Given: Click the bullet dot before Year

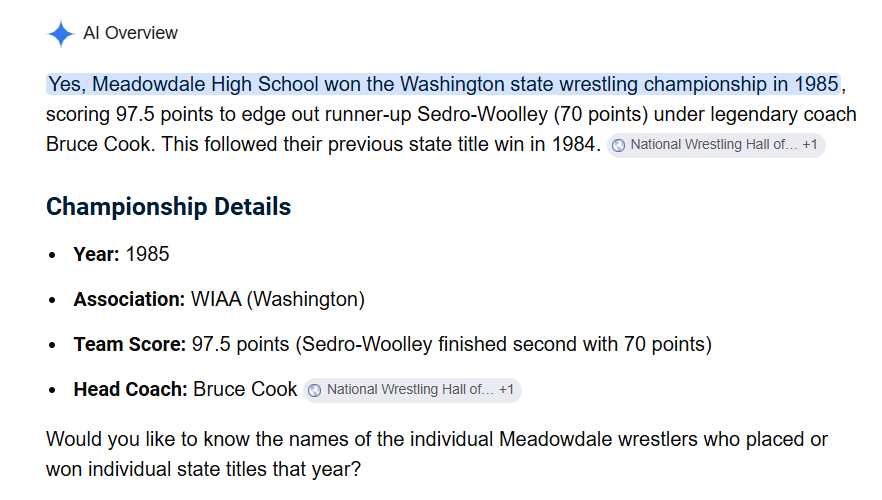Looking at the screenshot, I should point(52,255).
